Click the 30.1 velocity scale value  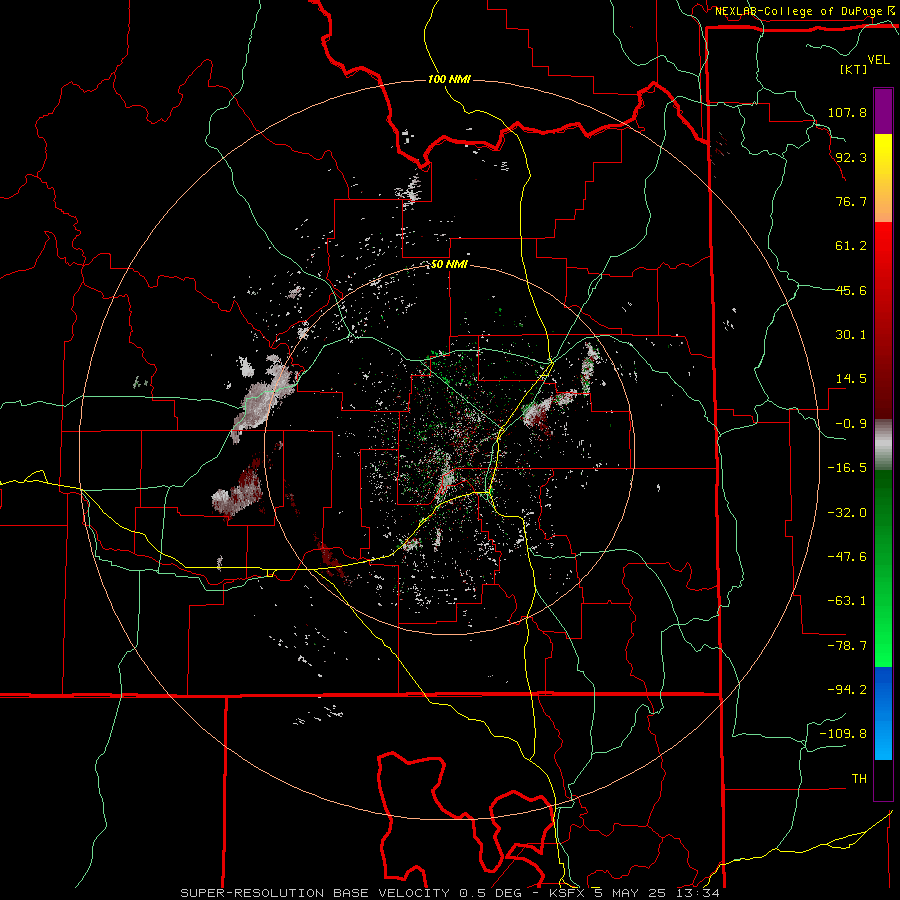tap(851, 335)
